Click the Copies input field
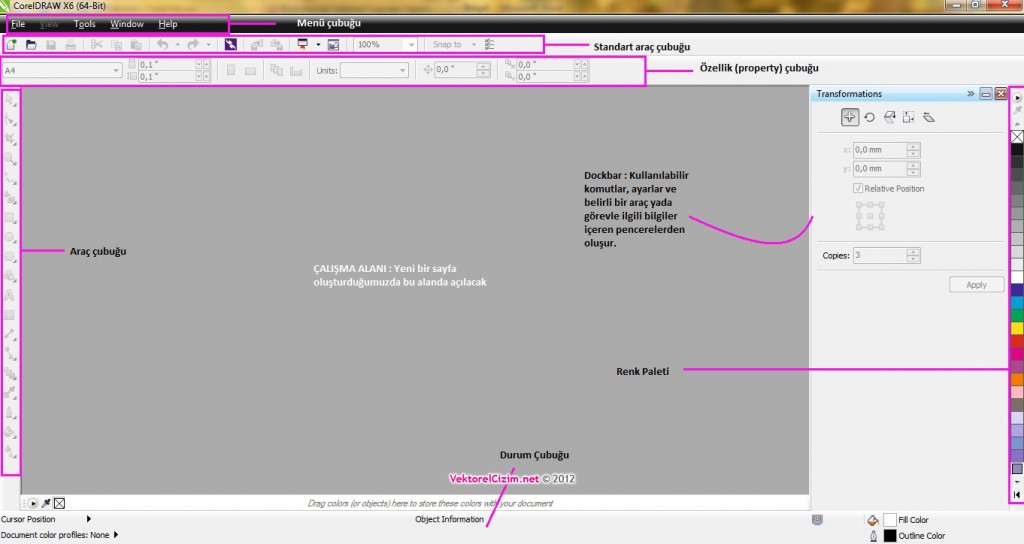 (880, 256)
